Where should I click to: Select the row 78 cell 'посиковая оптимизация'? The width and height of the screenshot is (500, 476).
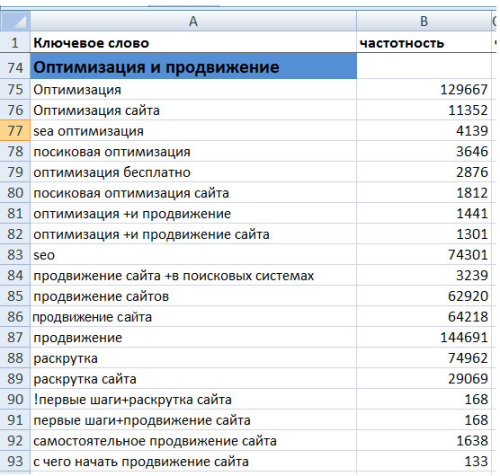coord(193,151)
